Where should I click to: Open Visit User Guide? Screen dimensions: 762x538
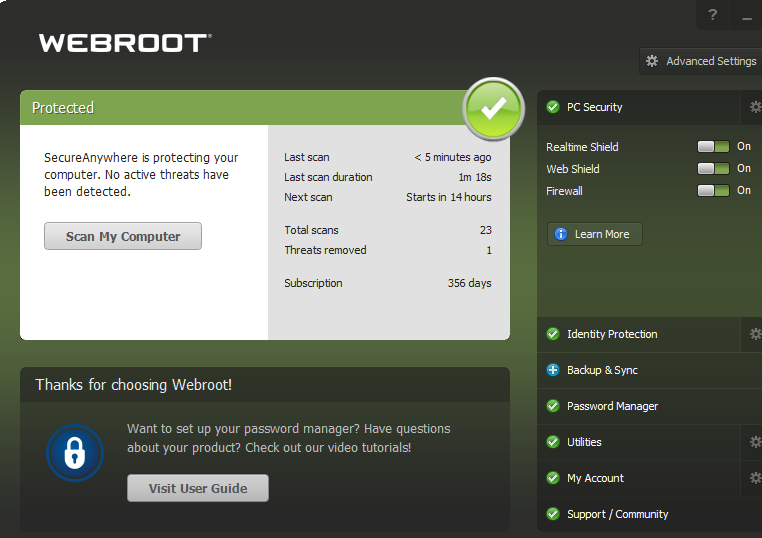tap(198, 488)
